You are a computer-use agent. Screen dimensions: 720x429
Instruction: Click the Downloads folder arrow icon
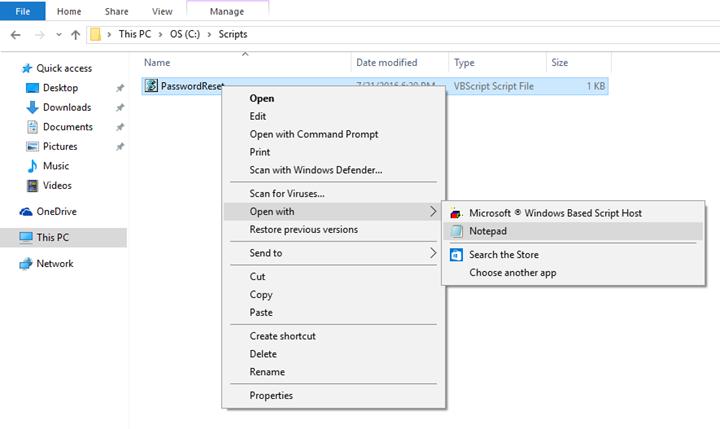click(x=31, y=108)
